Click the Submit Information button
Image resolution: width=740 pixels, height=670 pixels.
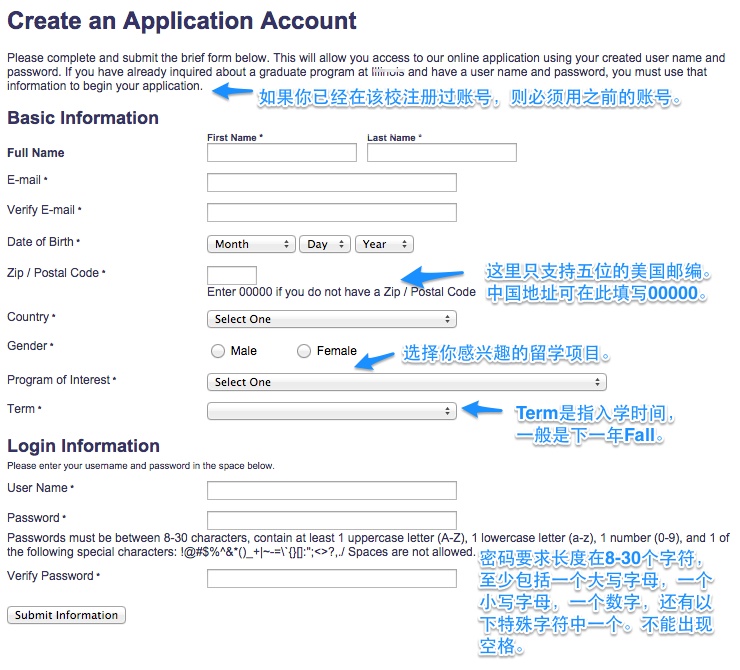point(67,615)
